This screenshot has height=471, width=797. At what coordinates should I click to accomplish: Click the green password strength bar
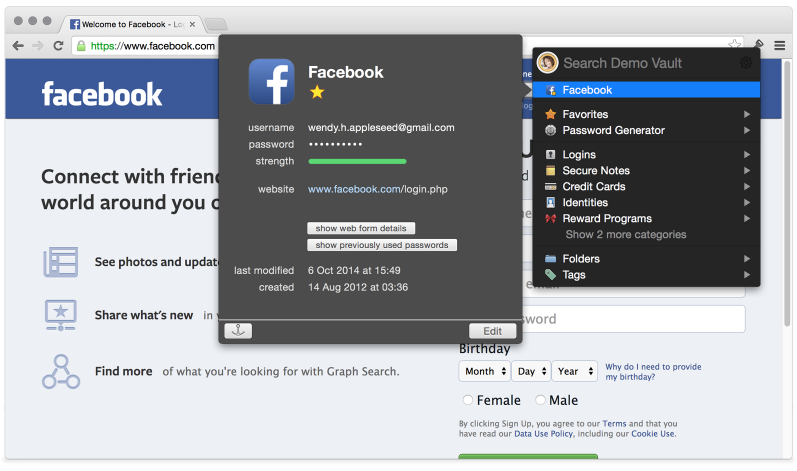[357, 162]
